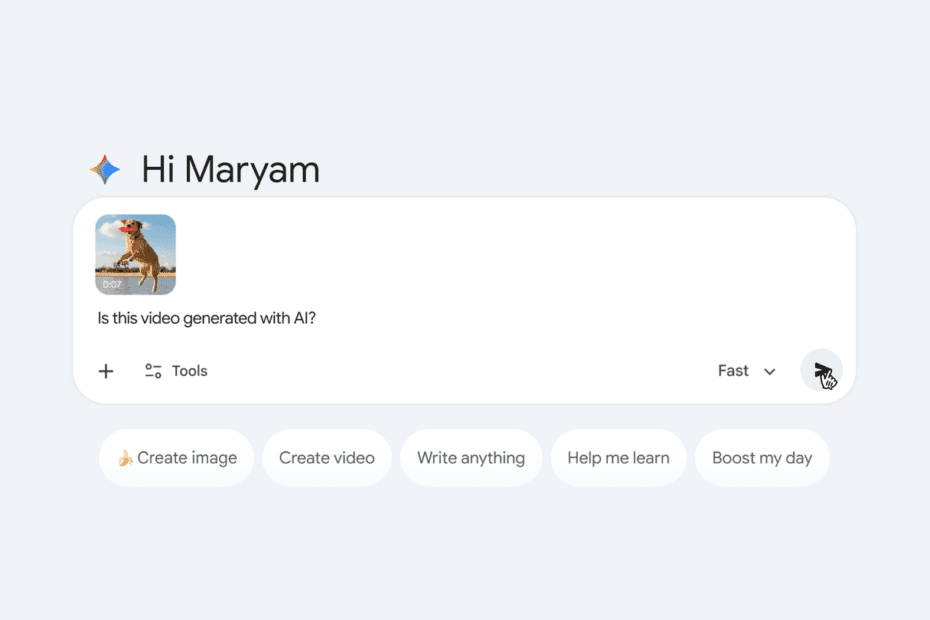
Task: Click the banana icon on Create image
Action: [125, 458]
